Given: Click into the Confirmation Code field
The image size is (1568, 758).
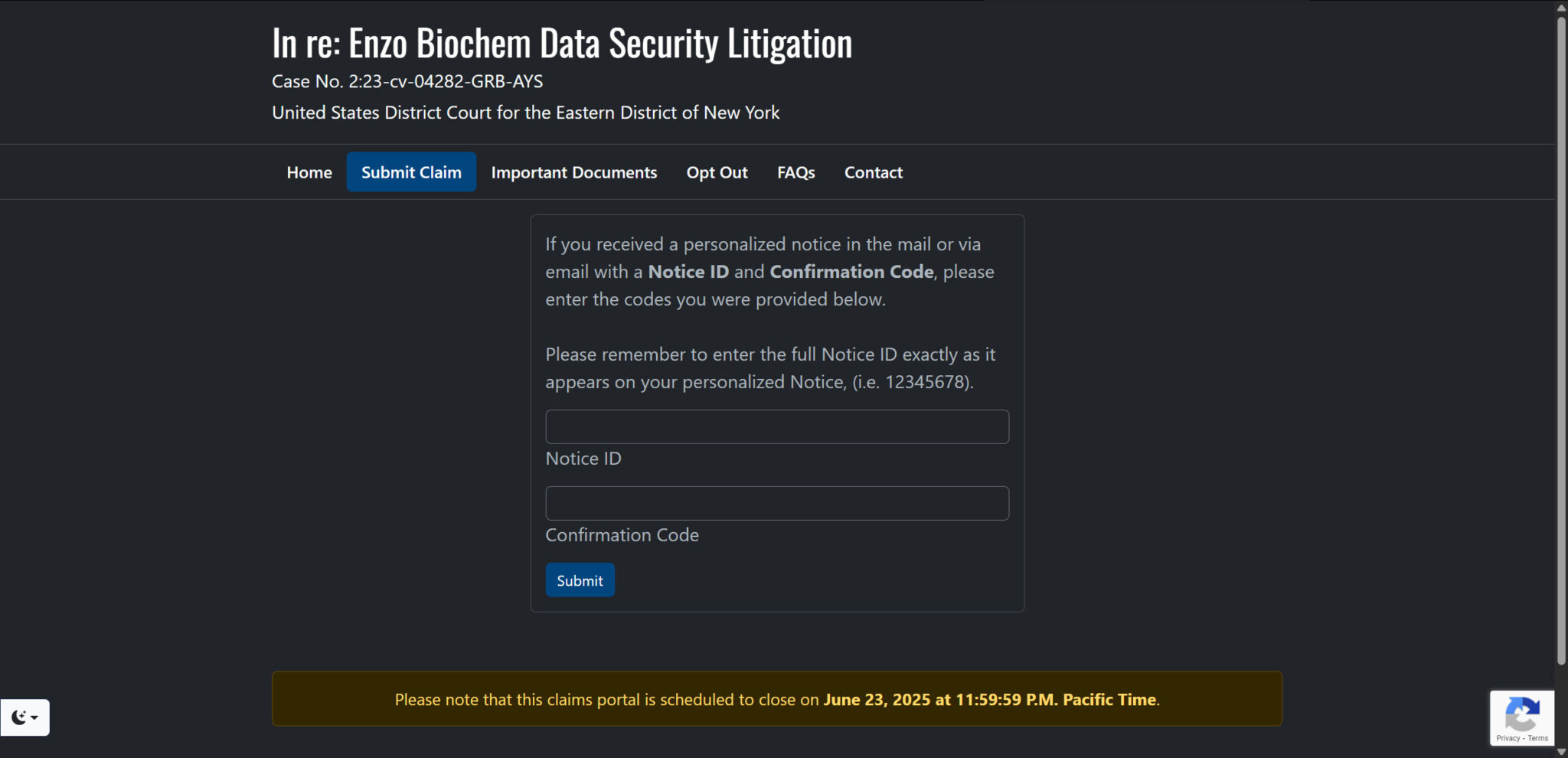Looking at the screenshot, I should pyautogui.click(x=777, y=503).
